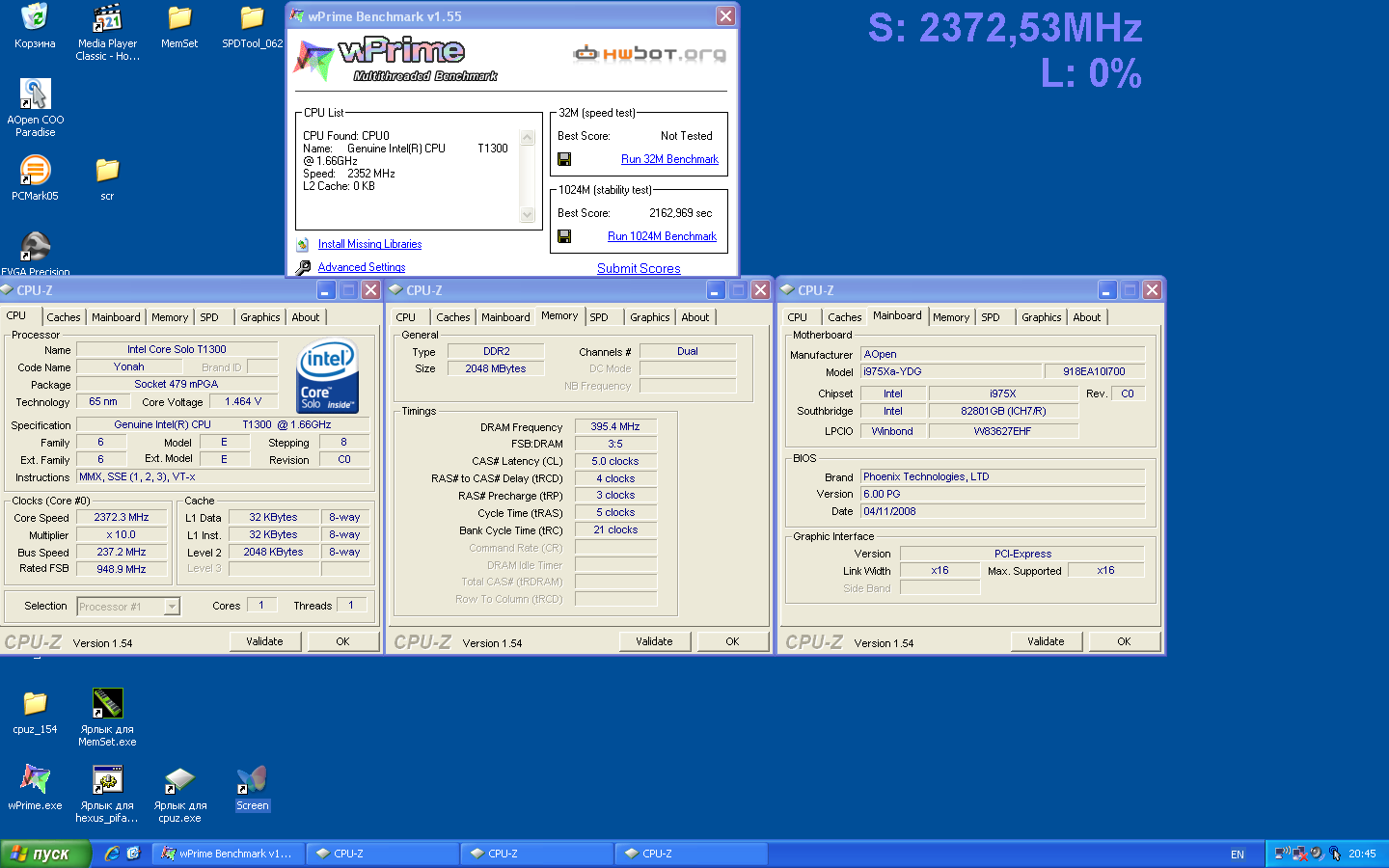1389x868 pixels.
Task: Select third CPU-Z taskbar button
Action: [693, 854]
